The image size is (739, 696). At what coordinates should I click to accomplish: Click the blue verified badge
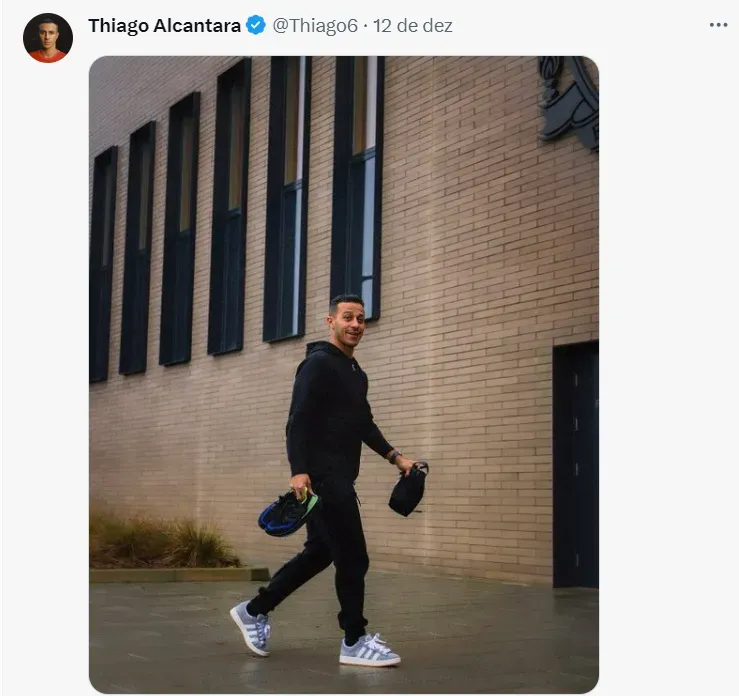point(256,25)
